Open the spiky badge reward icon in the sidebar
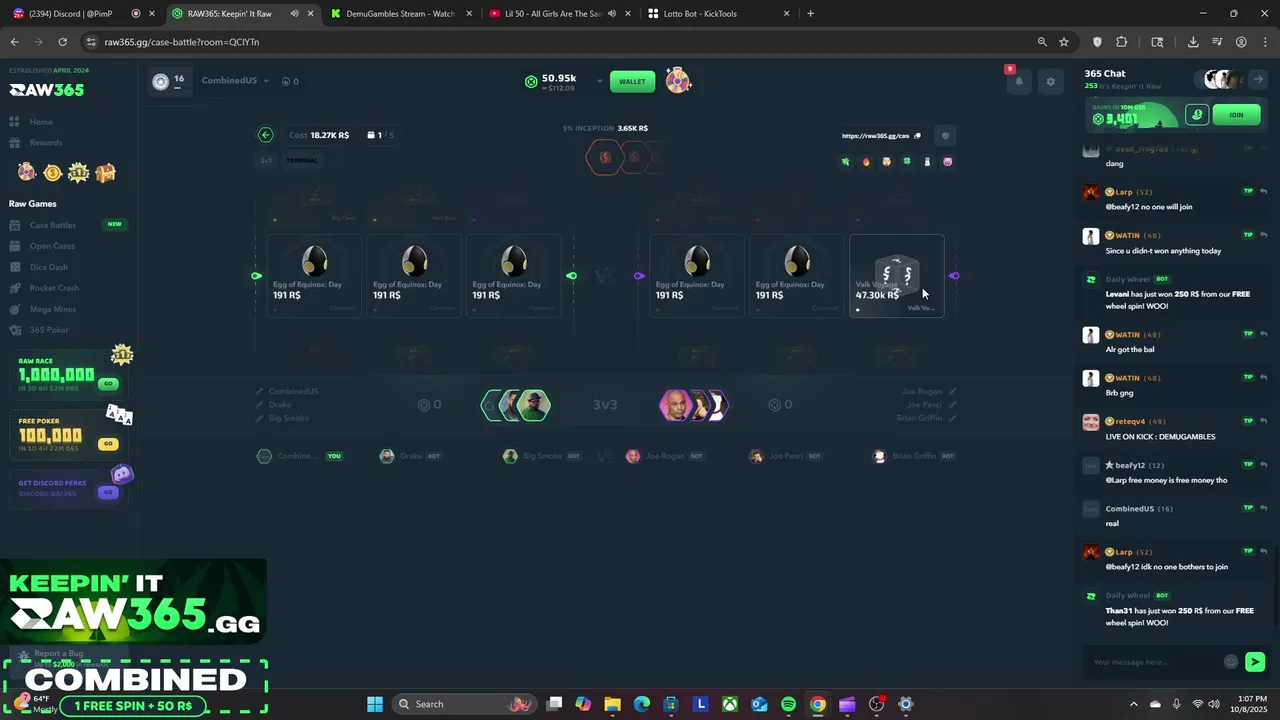The height and width of the screenshot is (720, 1280). pos(79,173)
